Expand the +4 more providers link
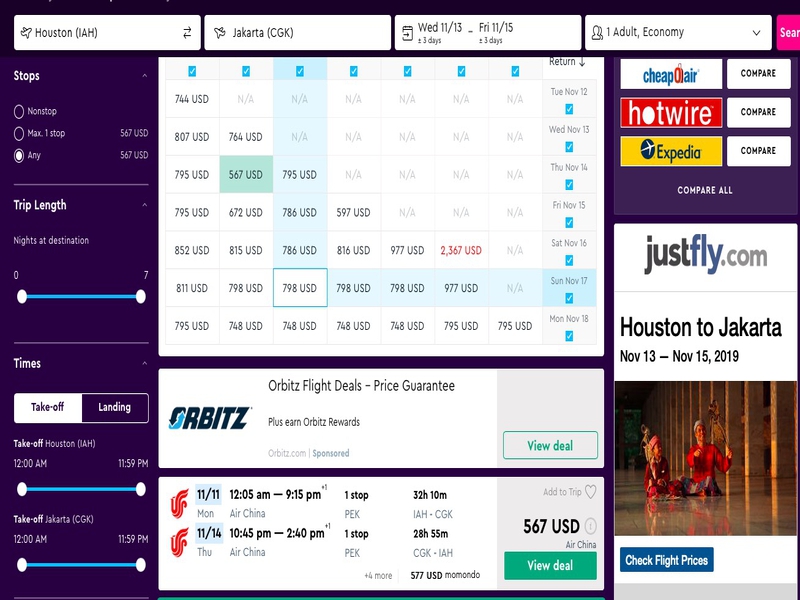Image resolution: width=800 pixels, height=600 pixels. (x=378, y=576)
